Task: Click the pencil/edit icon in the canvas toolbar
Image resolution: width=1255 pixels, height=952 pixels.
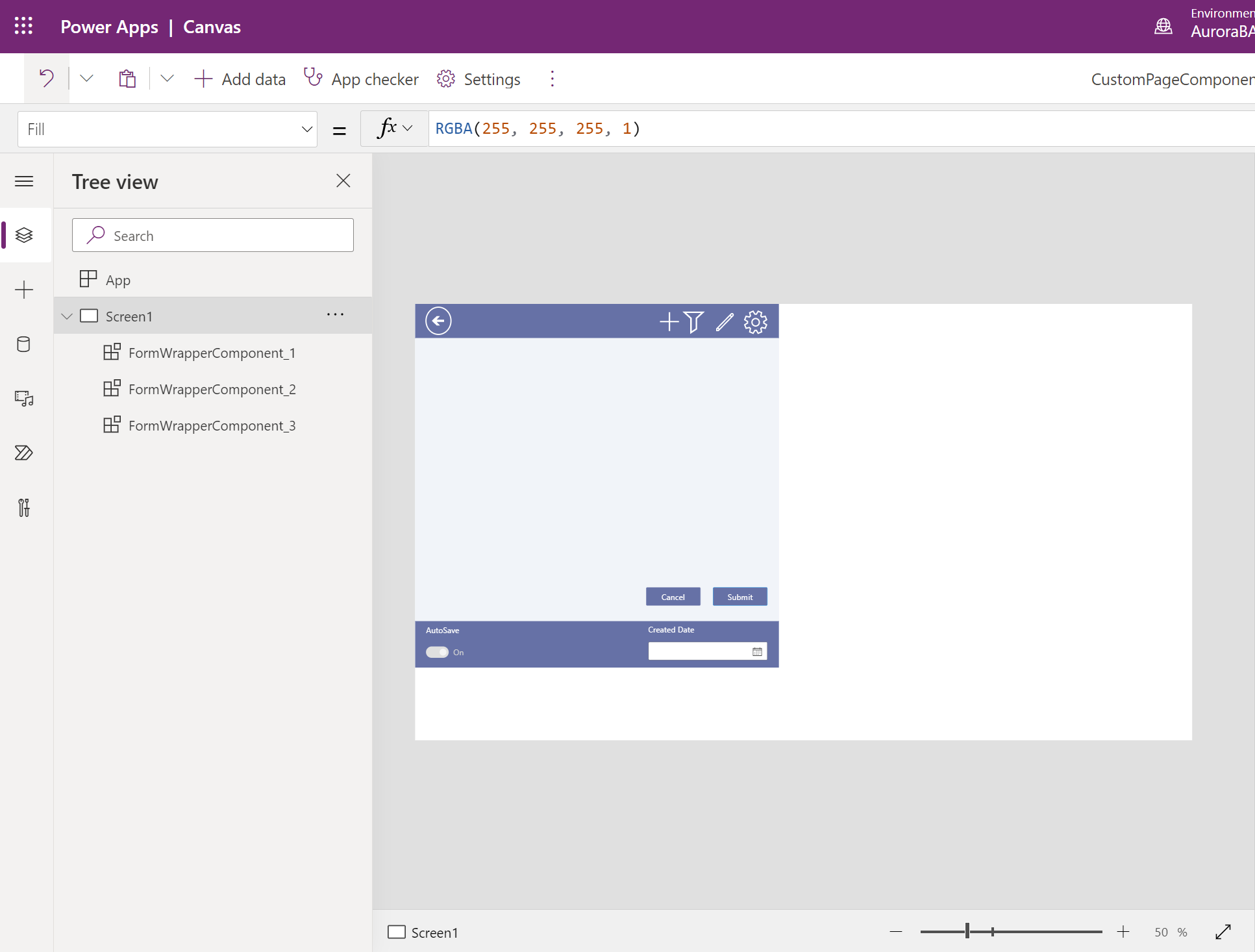Action: point(724,321)
